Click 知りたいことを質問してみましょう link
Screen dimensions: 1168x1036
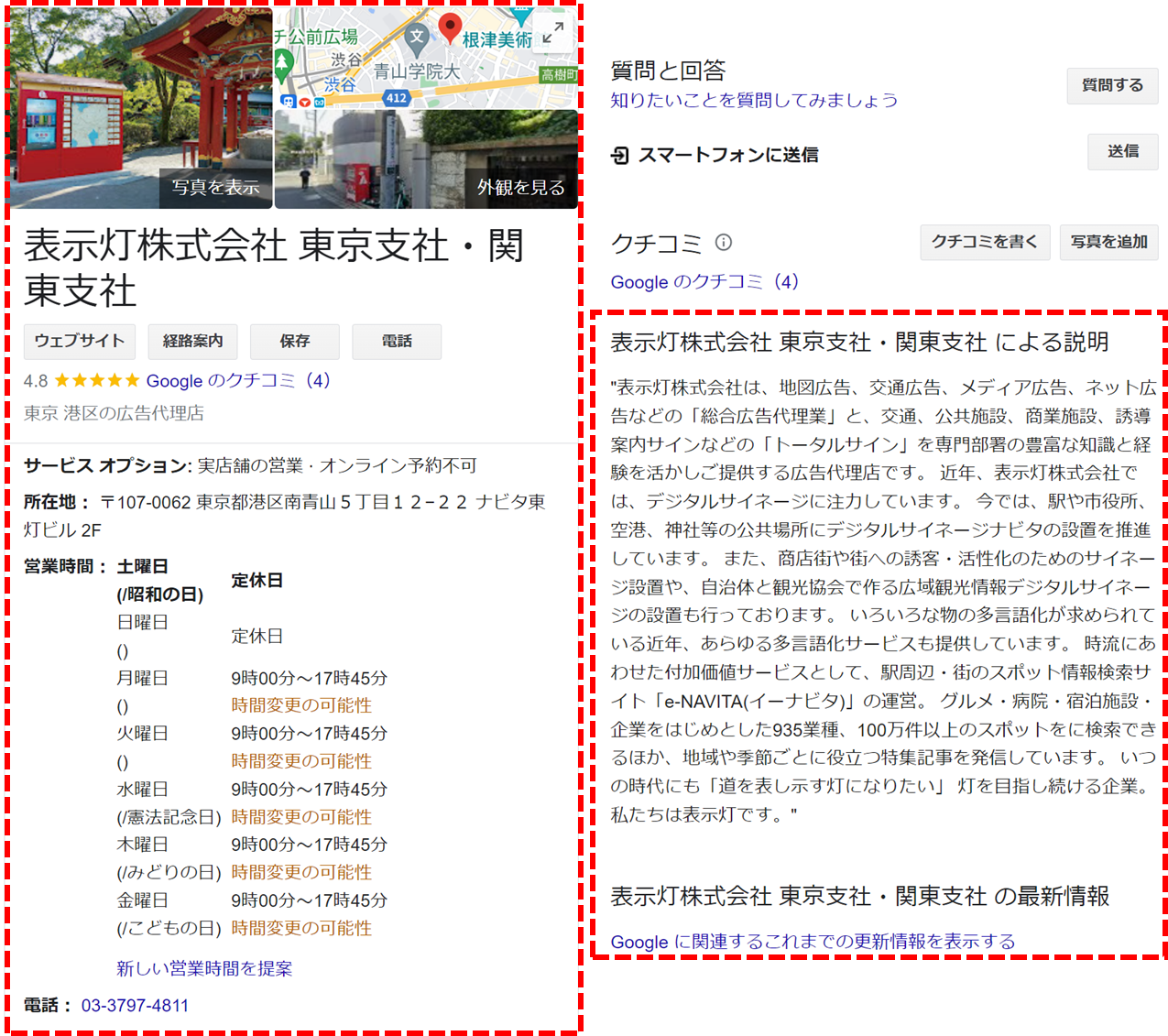pos(754,100)
